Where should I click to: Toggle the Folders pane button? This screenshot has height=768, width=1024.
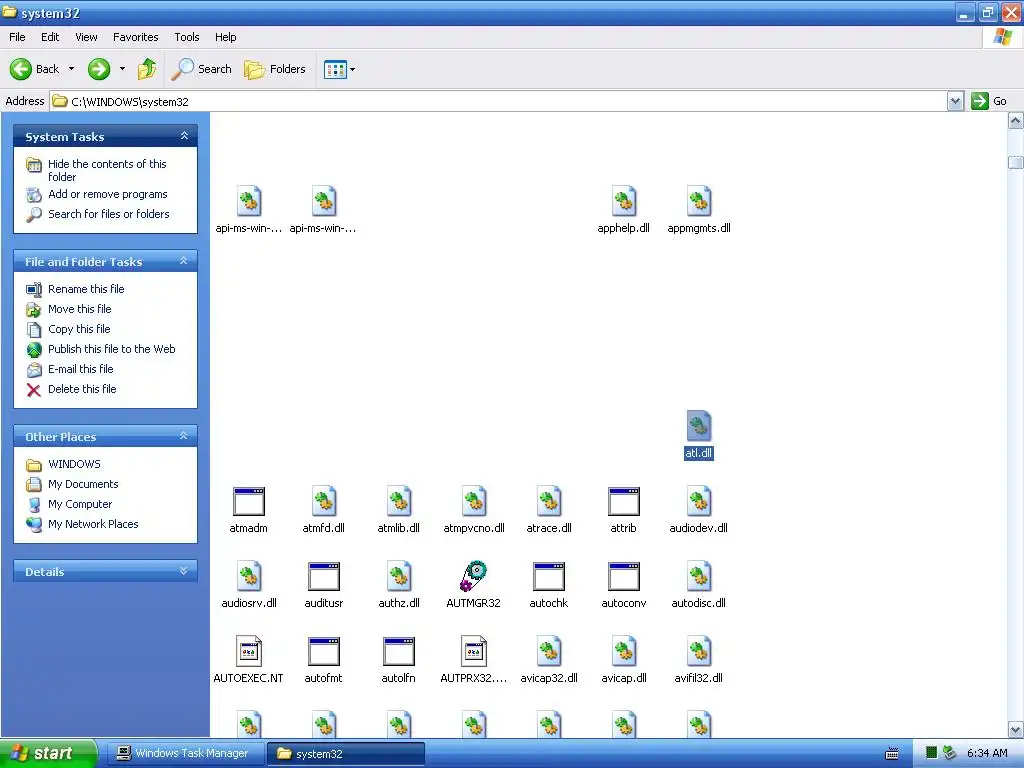[275, 69]
